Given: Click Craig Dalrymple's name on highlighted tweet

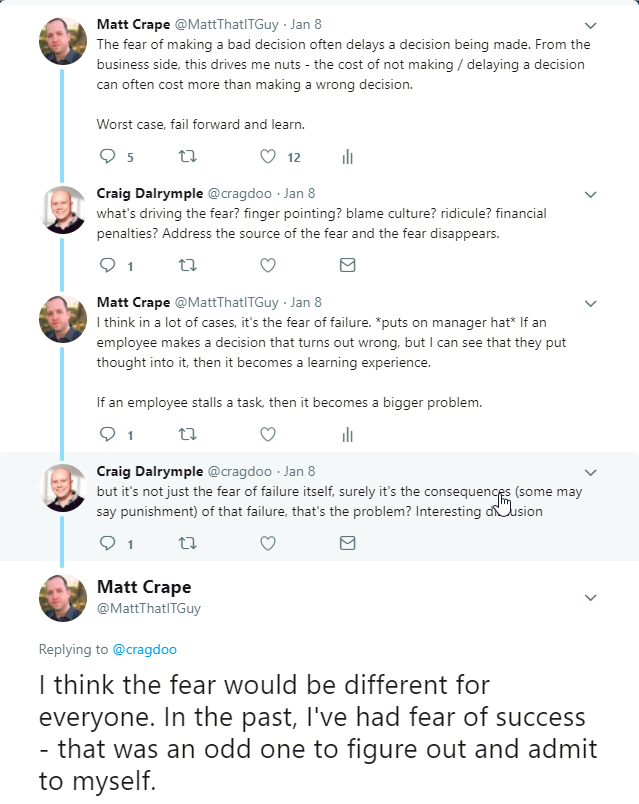Looking at the screenshot, I should coord(149,470).
